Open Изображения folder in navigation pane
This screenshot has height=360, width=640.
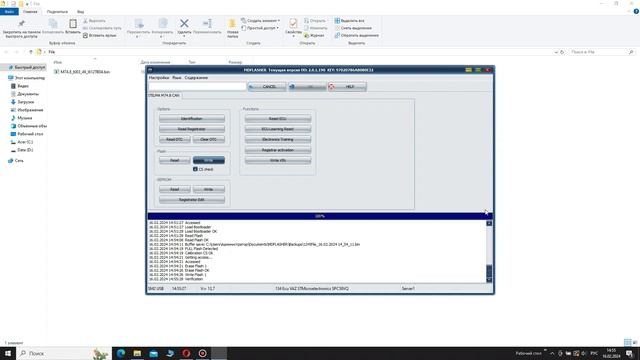[x=27, y=110]
